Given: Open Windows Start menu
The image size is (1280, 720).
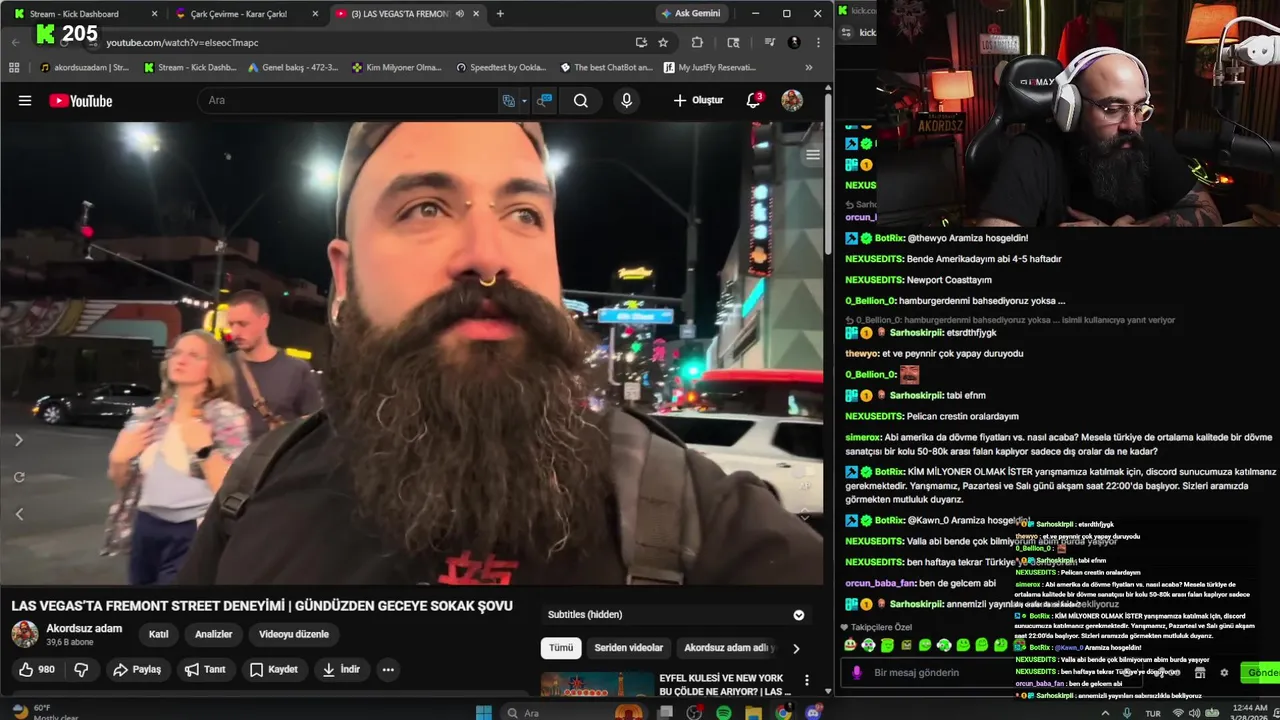Looking at the screenshot, I should pos(484,712).
